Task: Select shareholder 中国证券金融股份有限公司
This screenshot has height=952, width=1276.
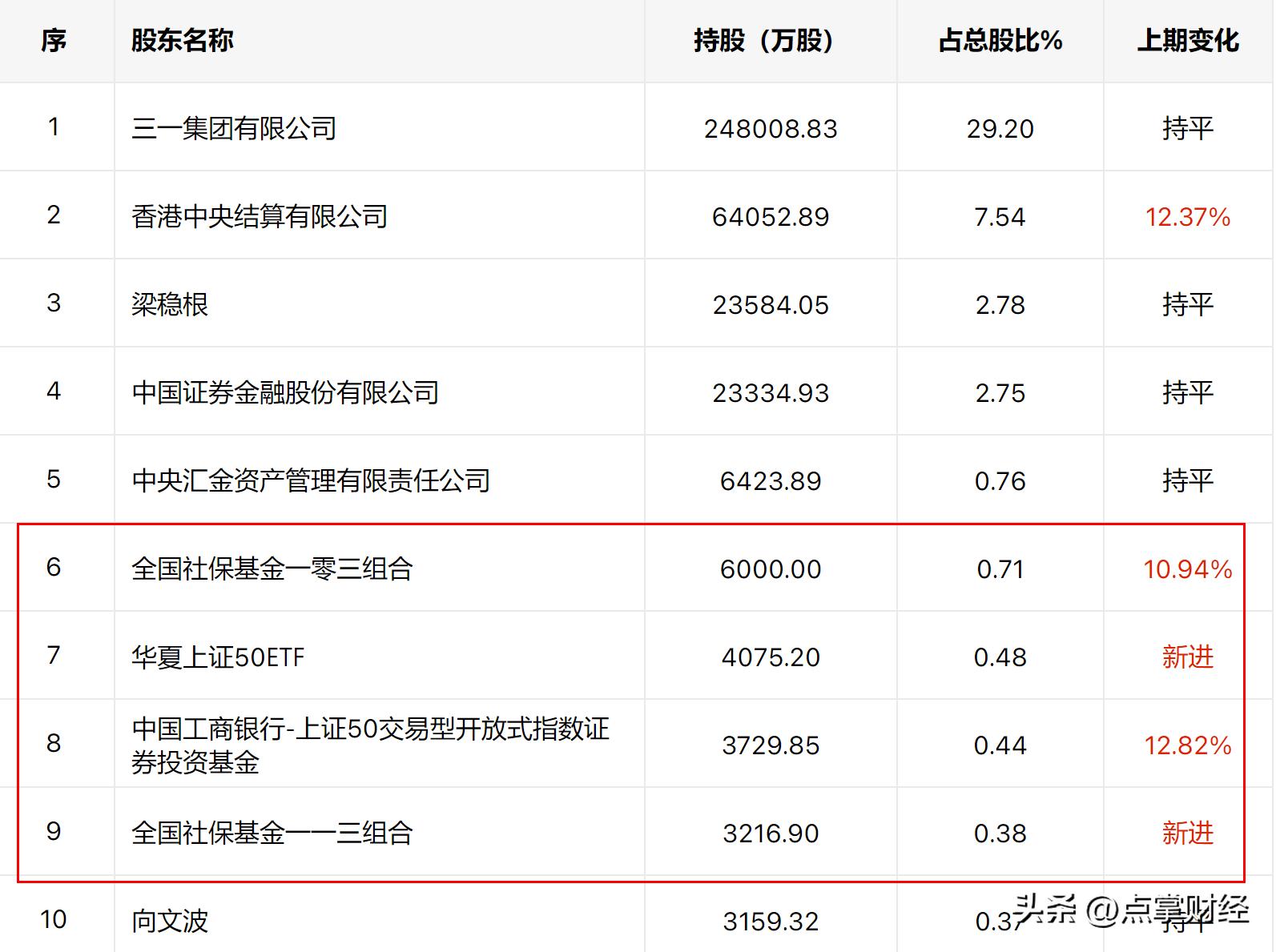Action: pos(285,392)
